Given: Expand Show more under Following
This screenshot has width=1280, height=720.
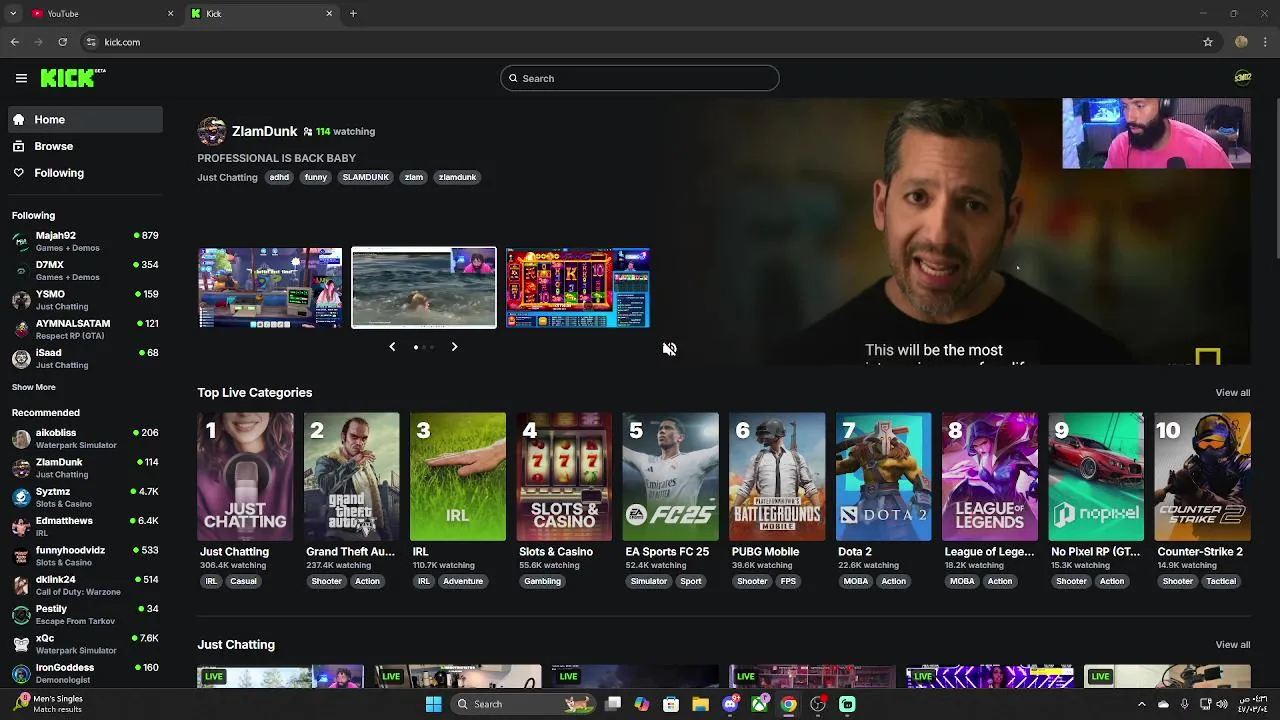Looking at the screenshot, I should (x=34, y=387).
